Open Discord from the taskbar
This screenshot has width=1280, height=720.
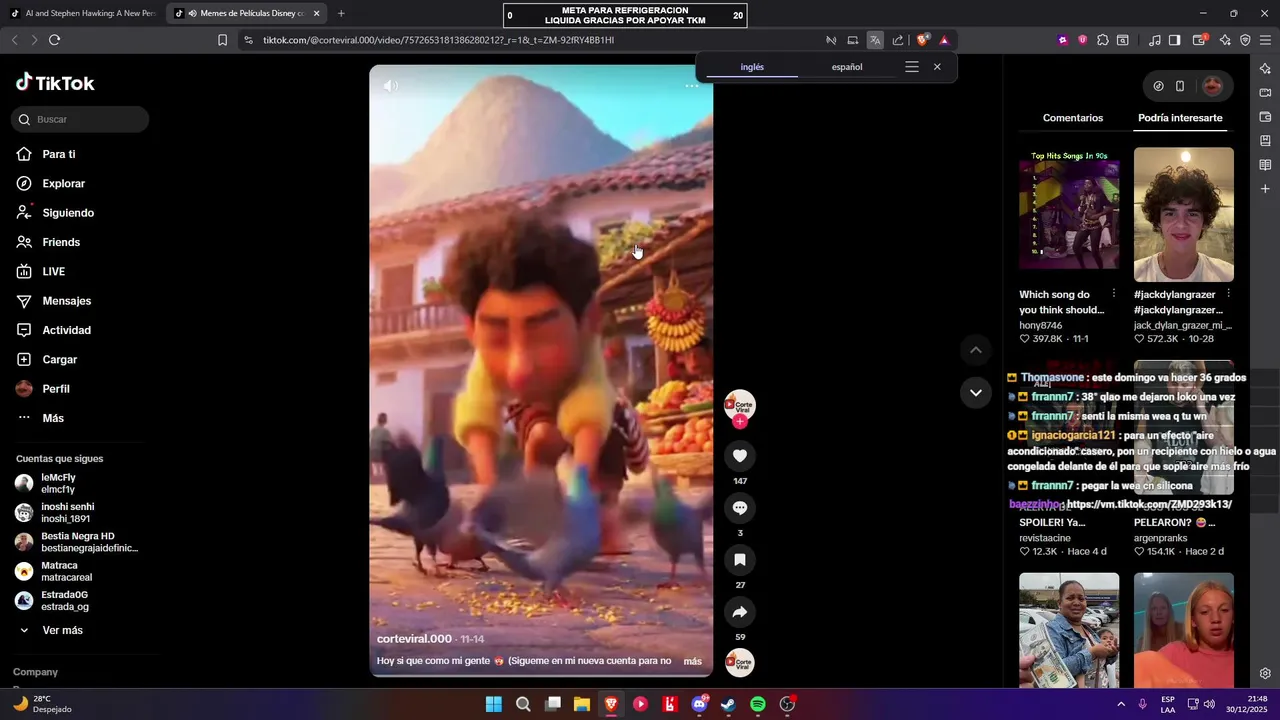click(x=699, y=704)
